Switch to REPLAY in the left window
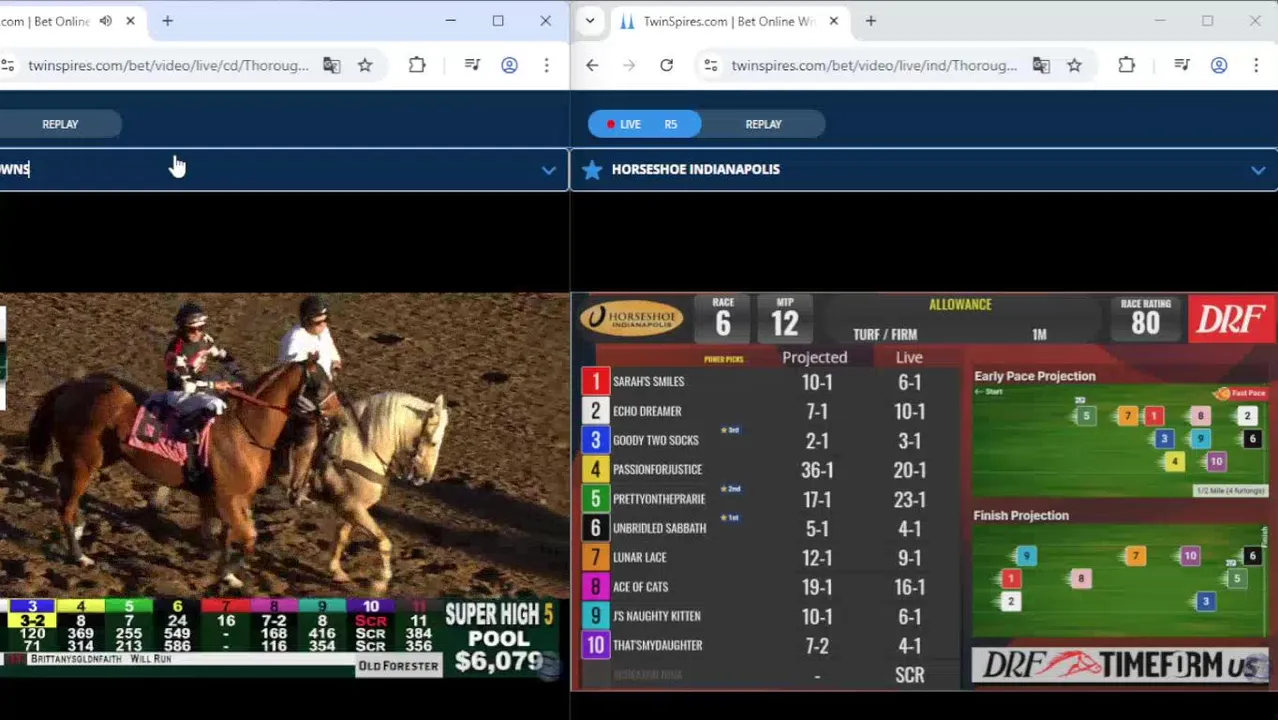Screen dimensions: 1278x720 tap(60, 124)
